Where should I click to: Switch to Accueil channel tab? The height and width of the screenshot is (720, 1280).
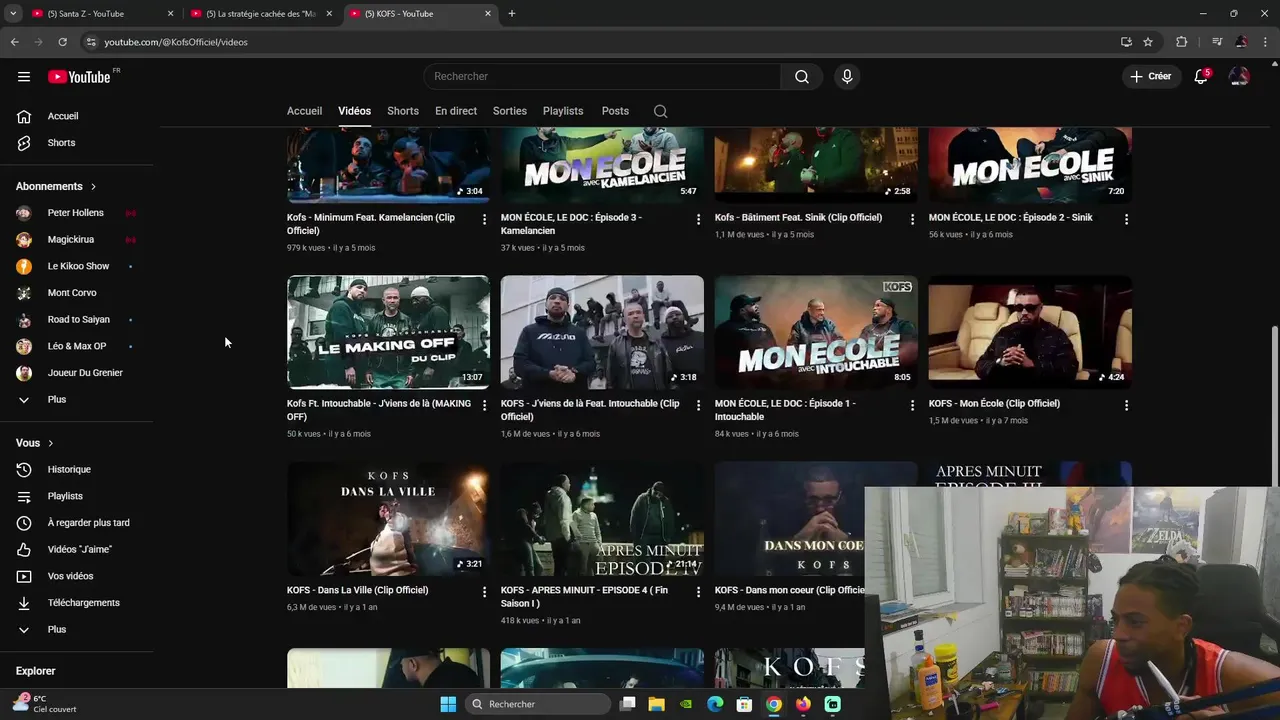(304, 111)
